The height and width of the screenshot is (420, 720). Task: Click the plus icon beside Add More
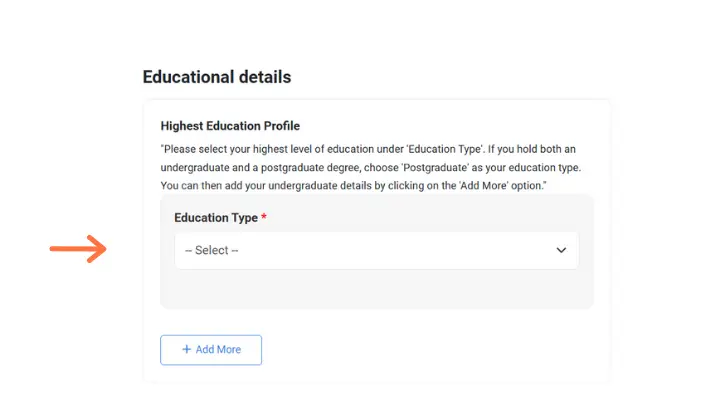tap(186, 349)
